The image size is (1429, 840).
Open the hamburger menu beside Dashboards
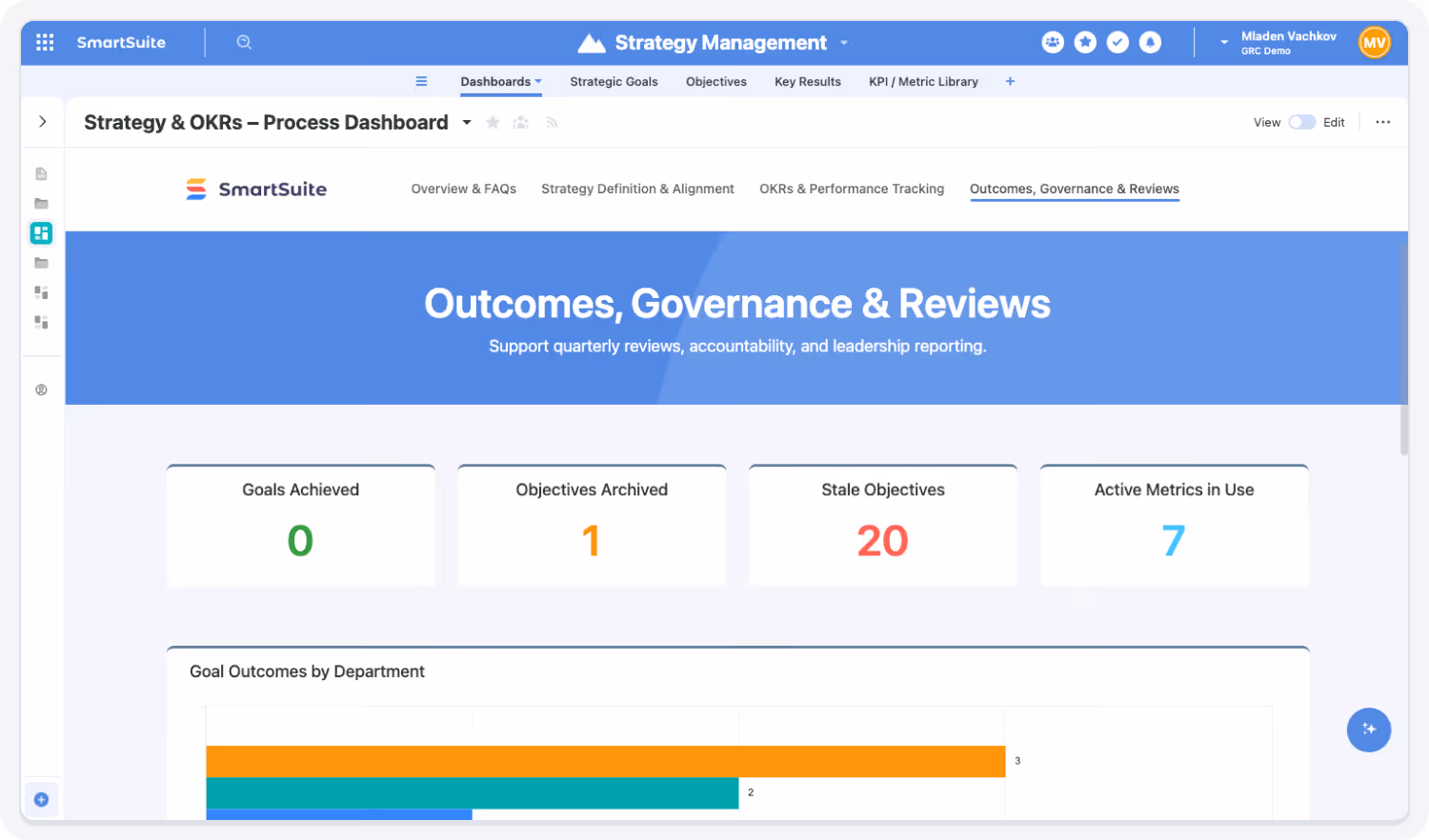pyautogui.click(x=421, y=81)
